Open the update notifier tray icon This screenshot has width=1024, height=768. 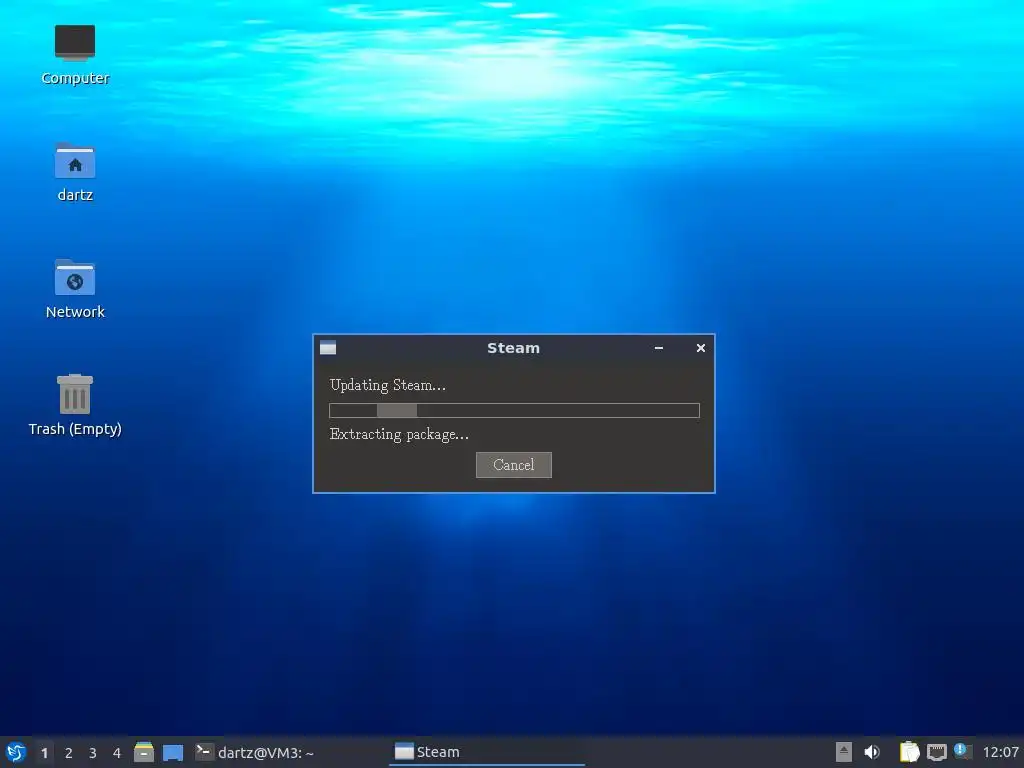pos(963,751)
